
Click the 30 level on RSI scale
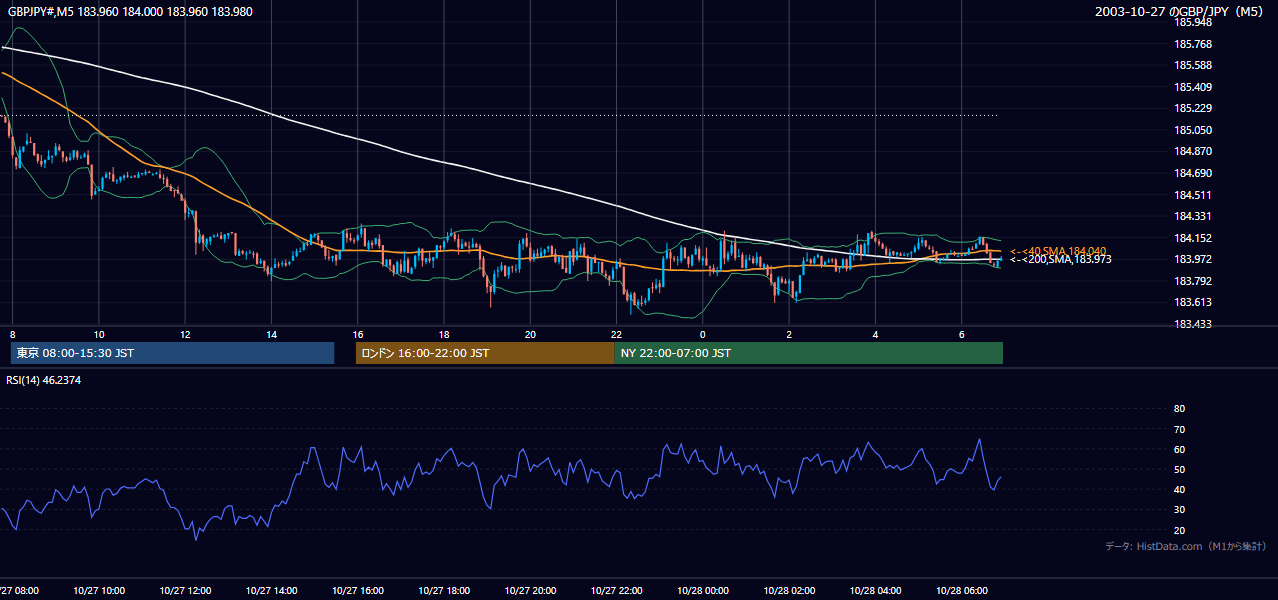click(1179, 510)
